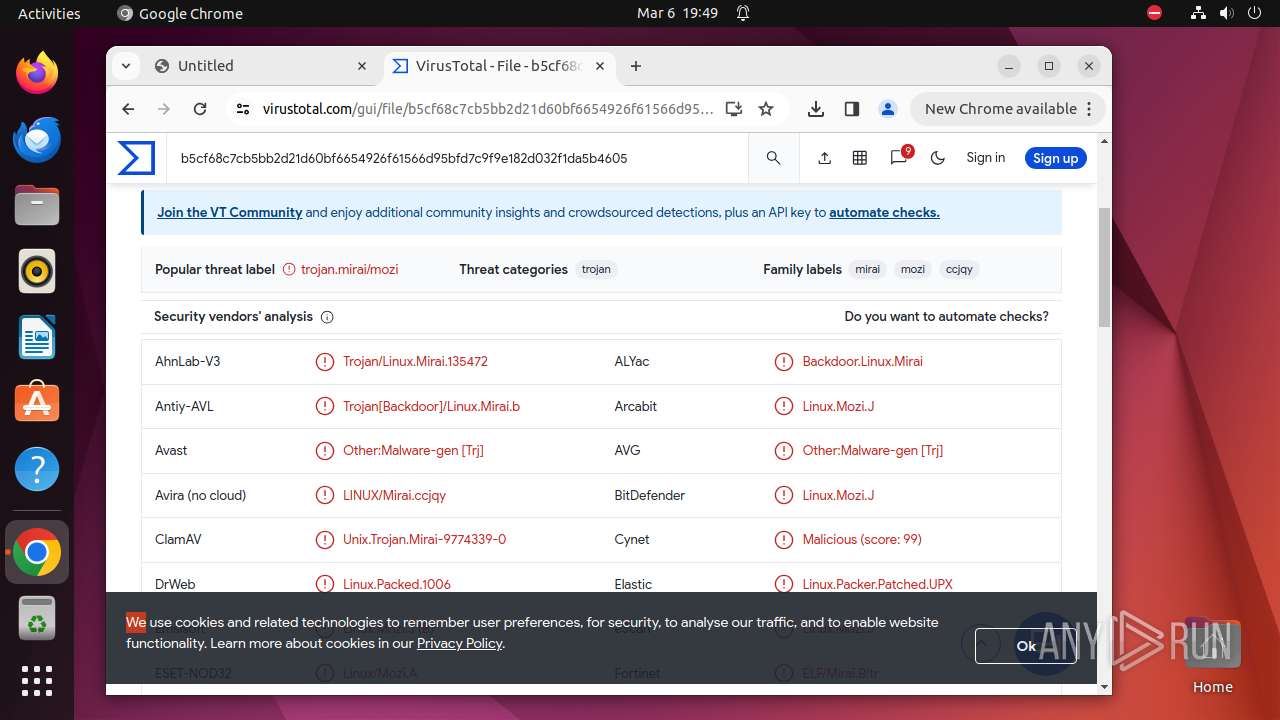Image resolution: width=1280 pixels, height=720 pixels.
Task: Open Help icon in the dock
Action: (x=37, y=469)
